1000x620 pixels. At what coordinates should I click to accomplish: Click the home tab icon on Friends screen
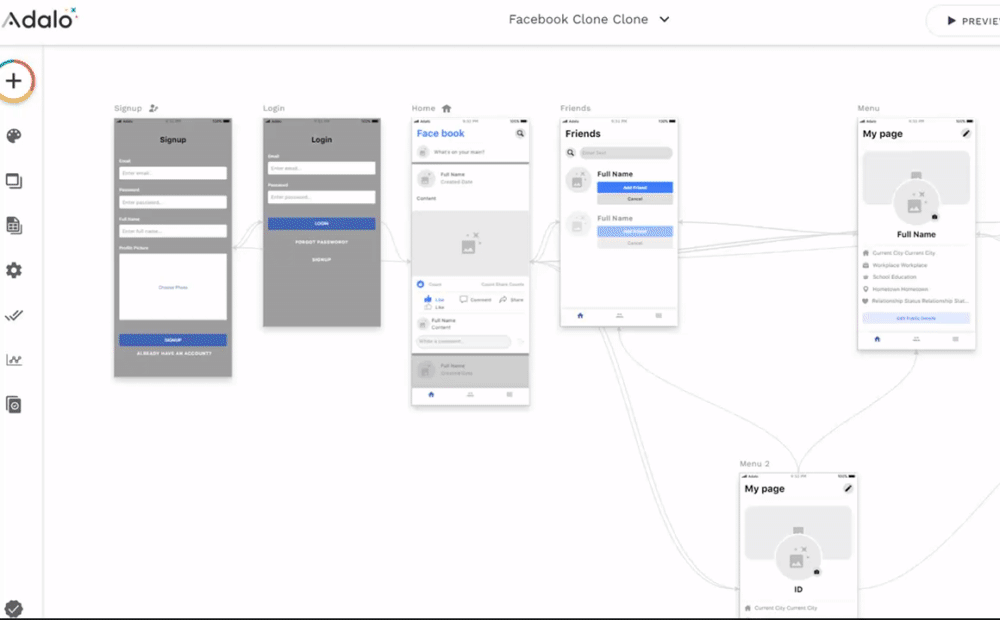[580, 315]
